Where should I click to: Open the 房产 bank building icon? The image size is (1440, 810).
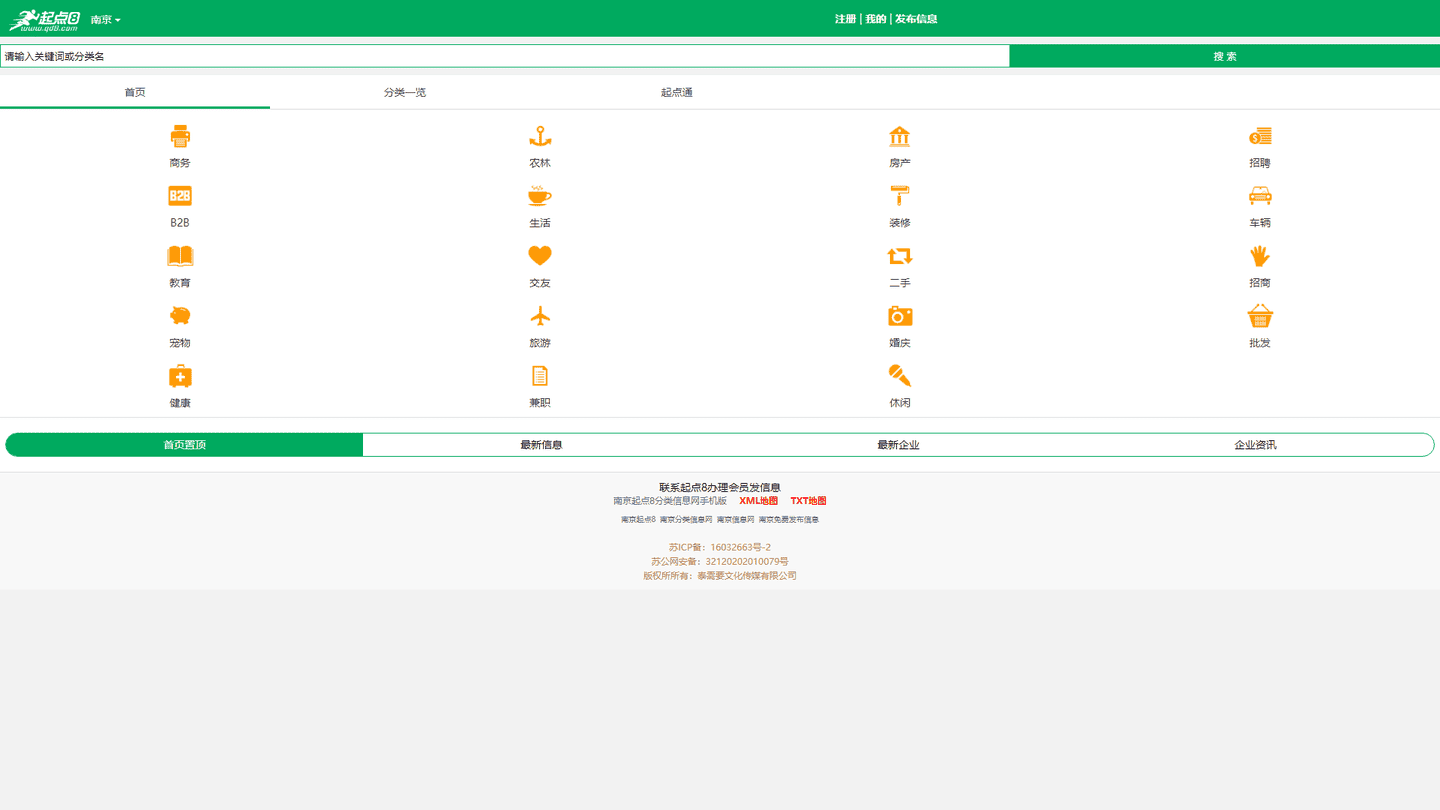click(900, 136)
